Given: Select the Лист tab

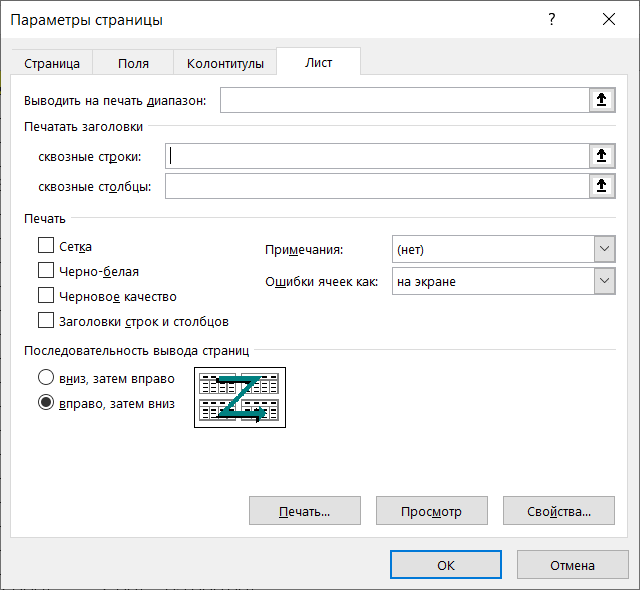Looking at the screenshot, I should (x=318, y=62).
